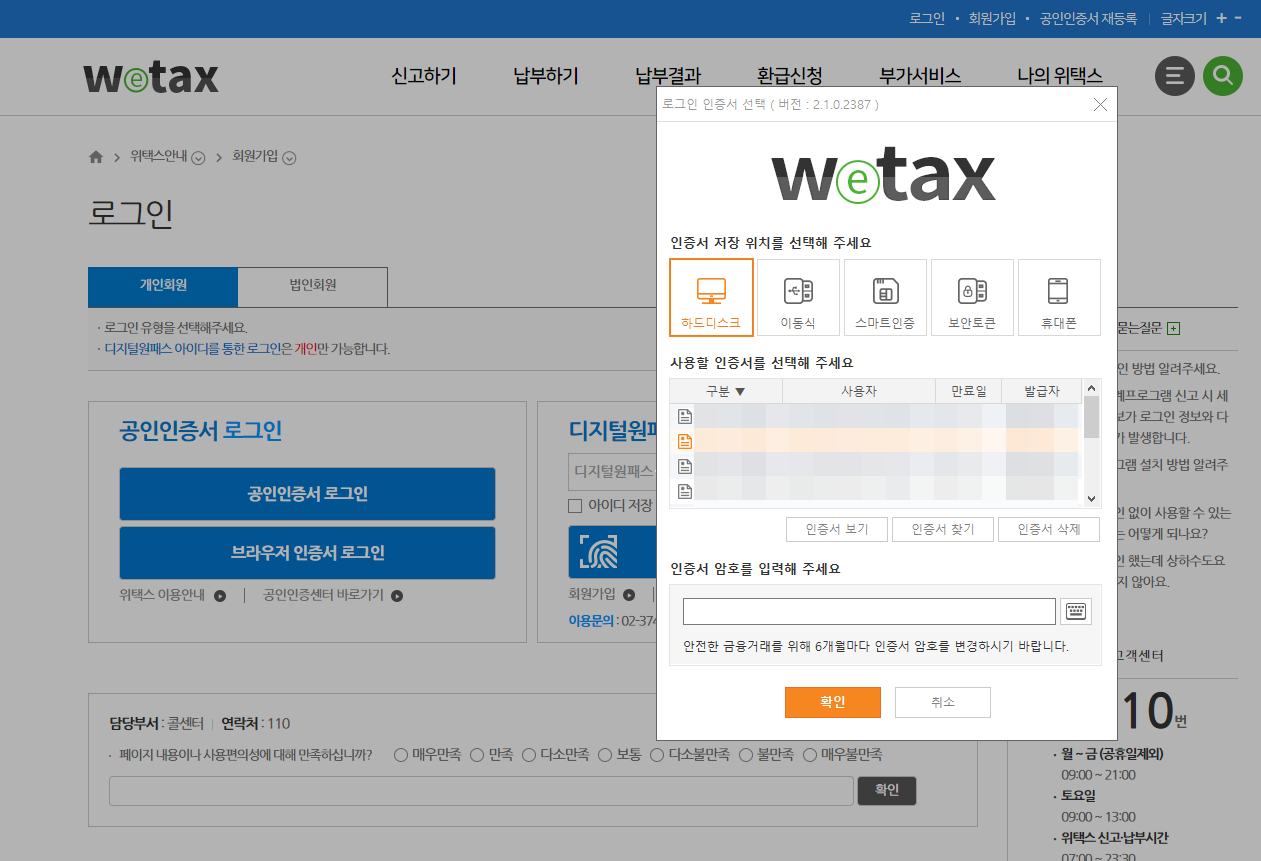Close the certificate selection dialog with X
This screenshot has width=1261, height=861.
click(1100, 104)
